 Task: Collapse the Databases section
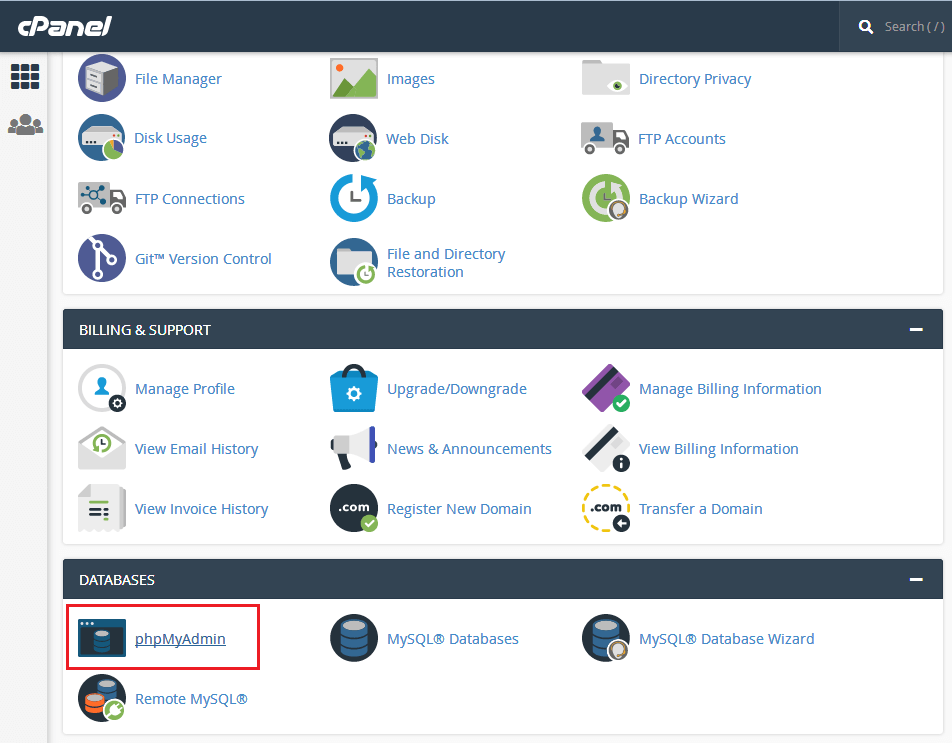pos(916,580)
